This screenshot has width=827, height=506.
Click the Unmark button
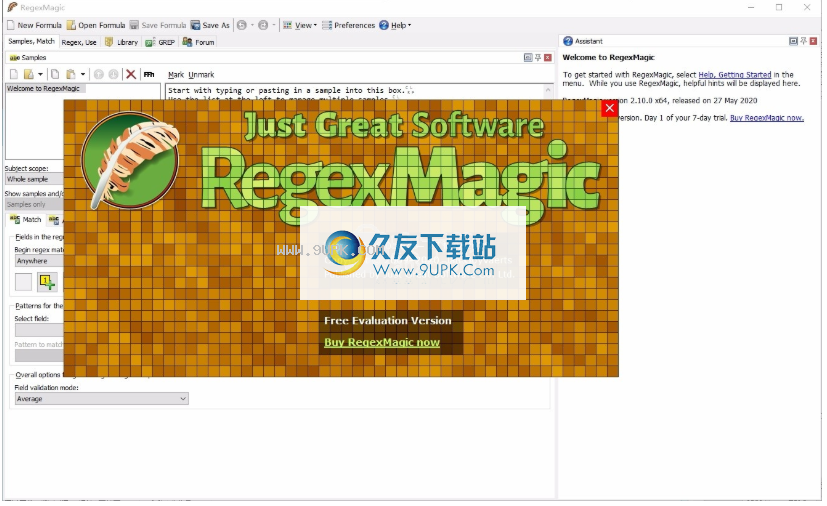tap(201, 75)
